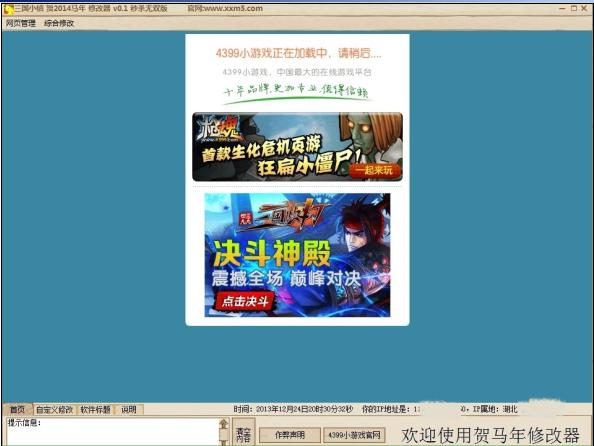
Task: Click the 作弊声明 button
Action: (290, 435)
